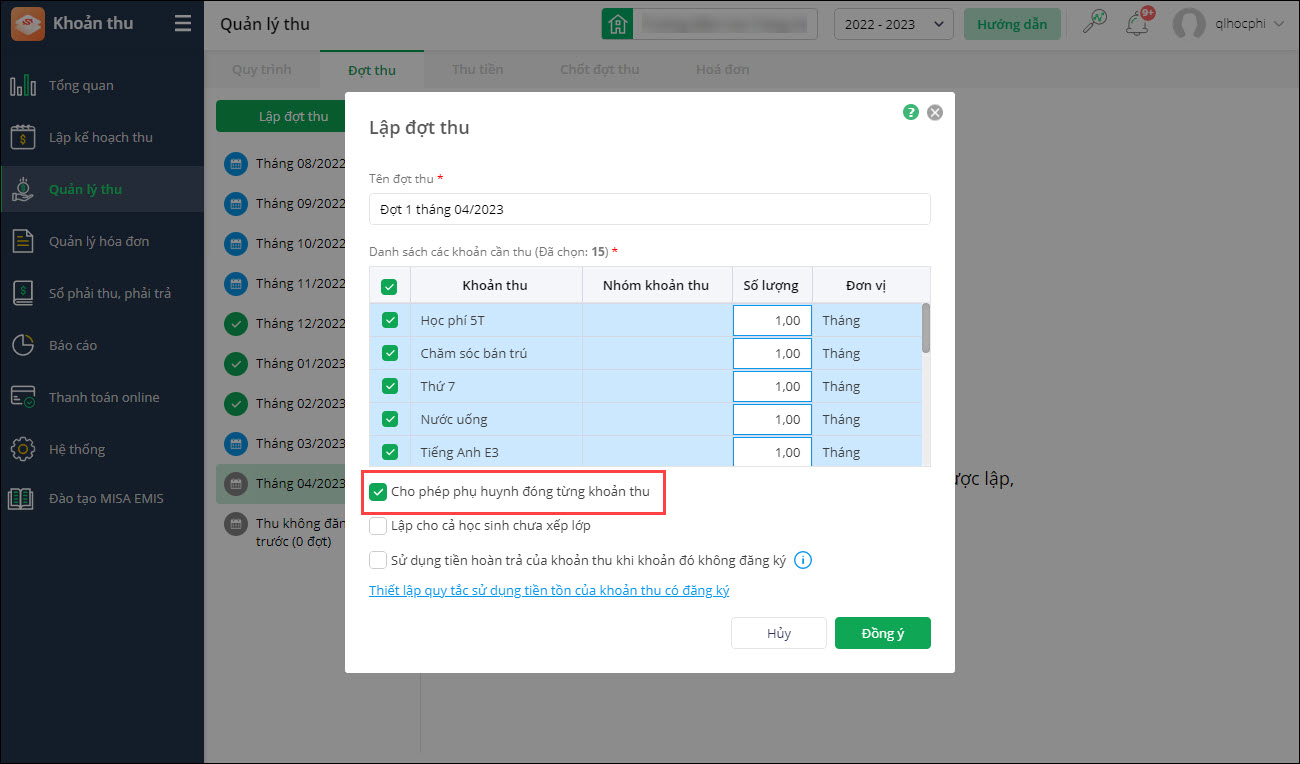
Task: Switch to the Quy trình tab
Action: [x=262, y=69]
